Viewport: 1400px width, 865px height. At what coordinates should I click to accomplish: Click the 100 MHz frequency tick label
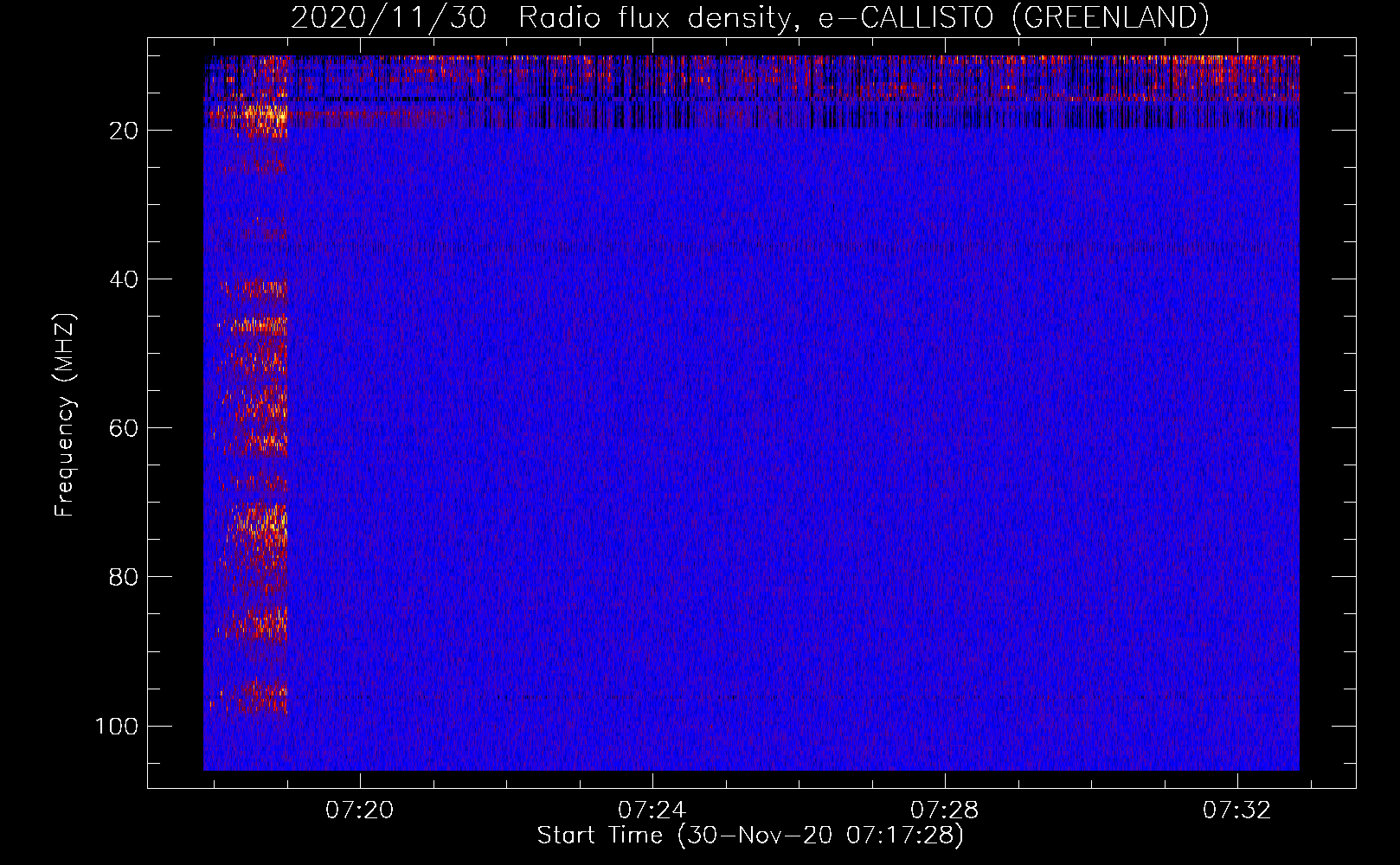coord(117,726)
